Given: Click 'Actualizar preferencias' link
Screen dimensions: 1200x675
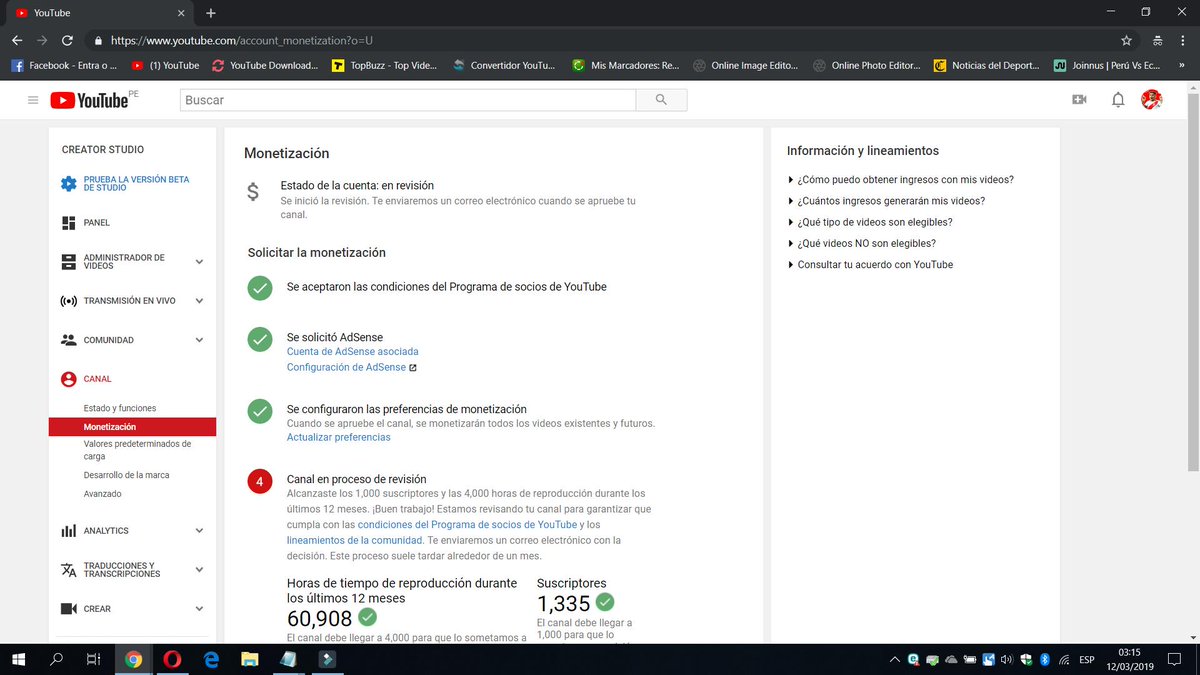Looking at the screenshot, I should point(338,437).
